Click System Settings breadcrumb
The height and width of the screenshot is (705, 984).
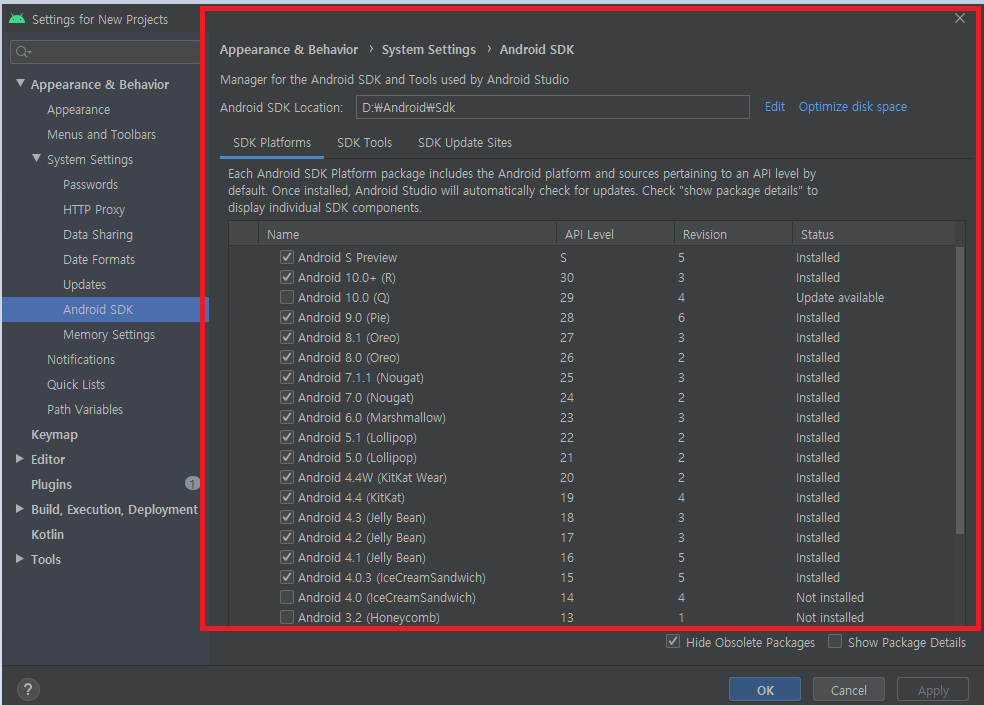429,49
